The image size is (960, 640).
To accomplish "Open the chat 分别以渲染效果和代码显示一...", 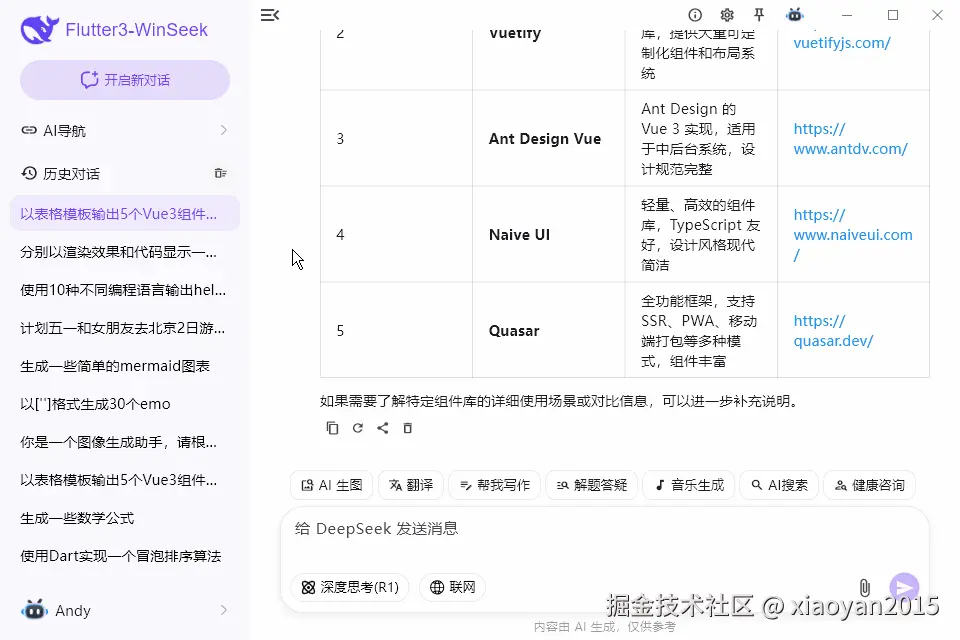I will [x=125, y=252].
